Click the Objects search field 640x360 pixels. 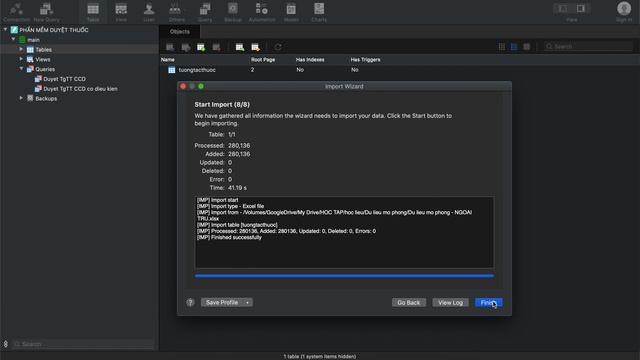tap(588, 47)
